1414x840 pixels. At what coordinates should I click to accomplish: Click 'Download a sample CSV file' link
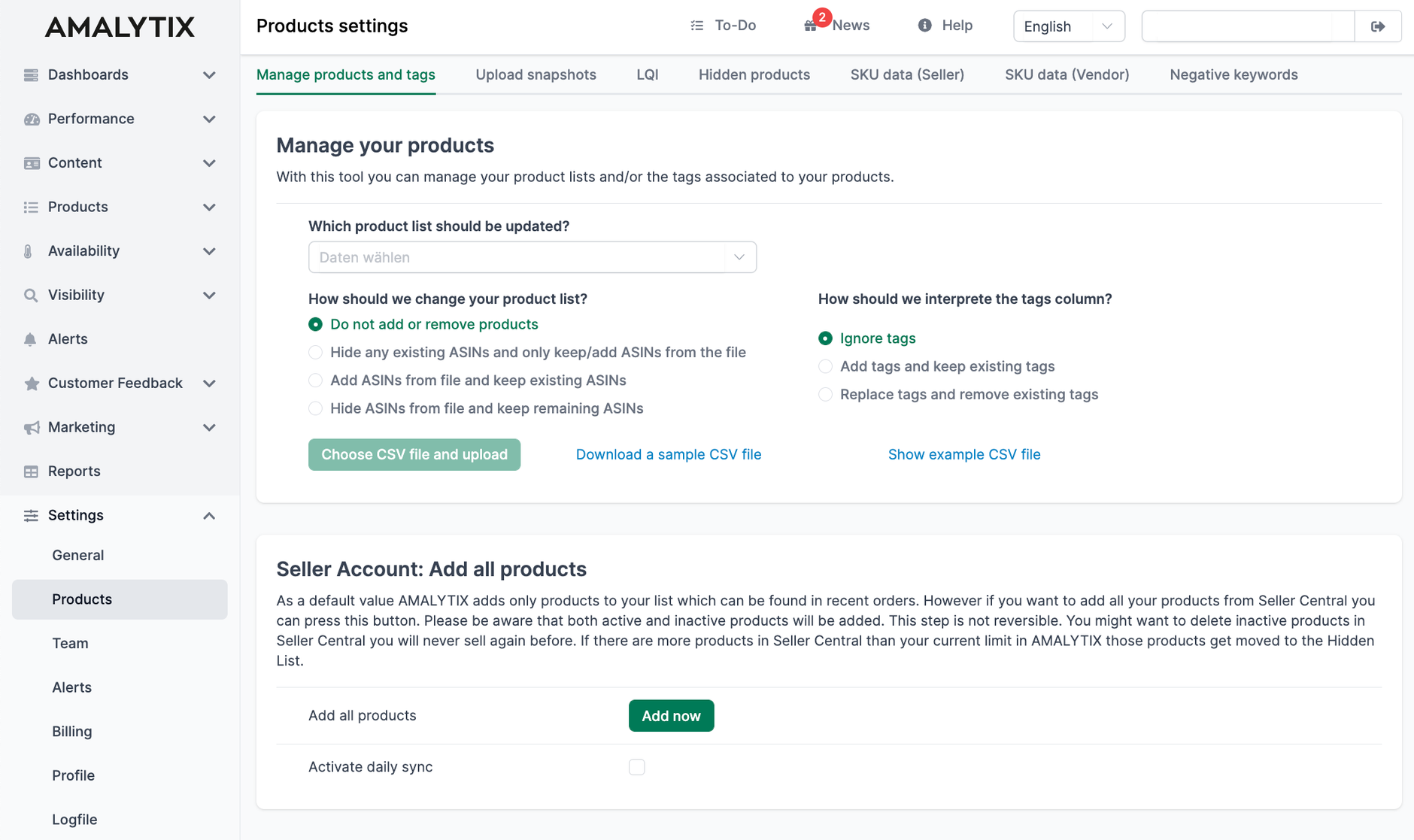point(669,454)
